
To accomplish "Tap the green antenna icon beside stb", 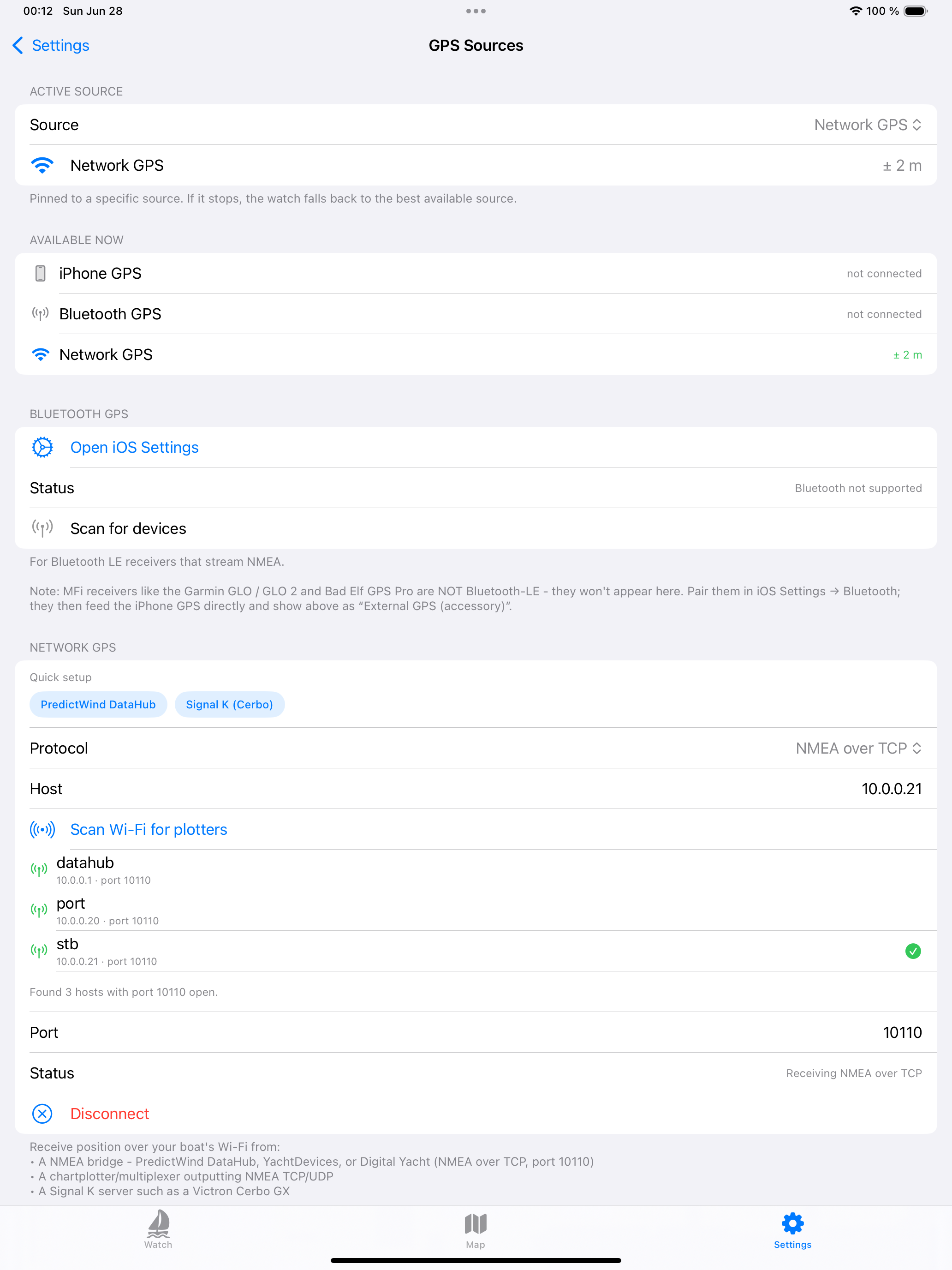I will pos(39,952).
